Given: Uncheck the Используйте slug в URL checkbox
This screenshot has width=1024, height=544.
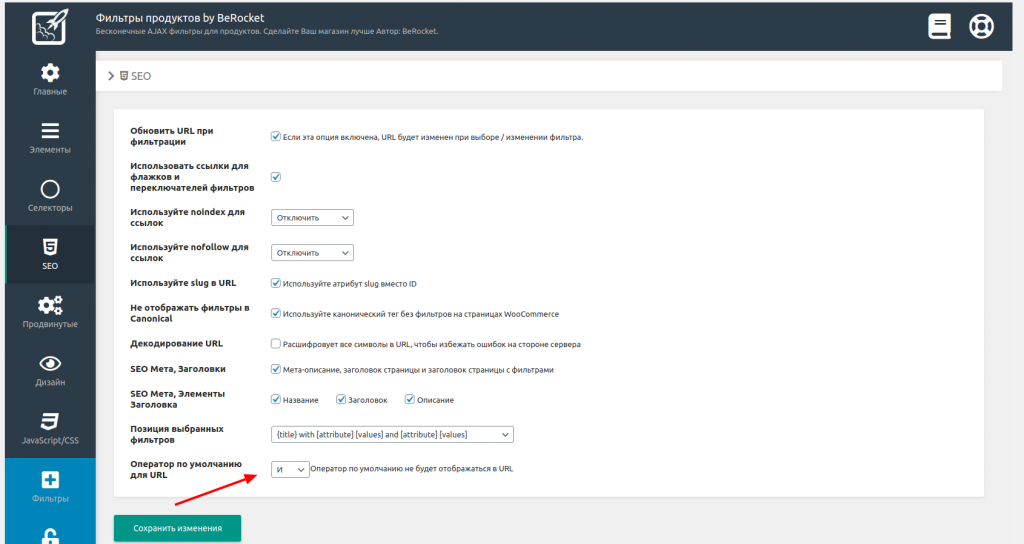Looking at the screenshot, I should click(276, 283).
